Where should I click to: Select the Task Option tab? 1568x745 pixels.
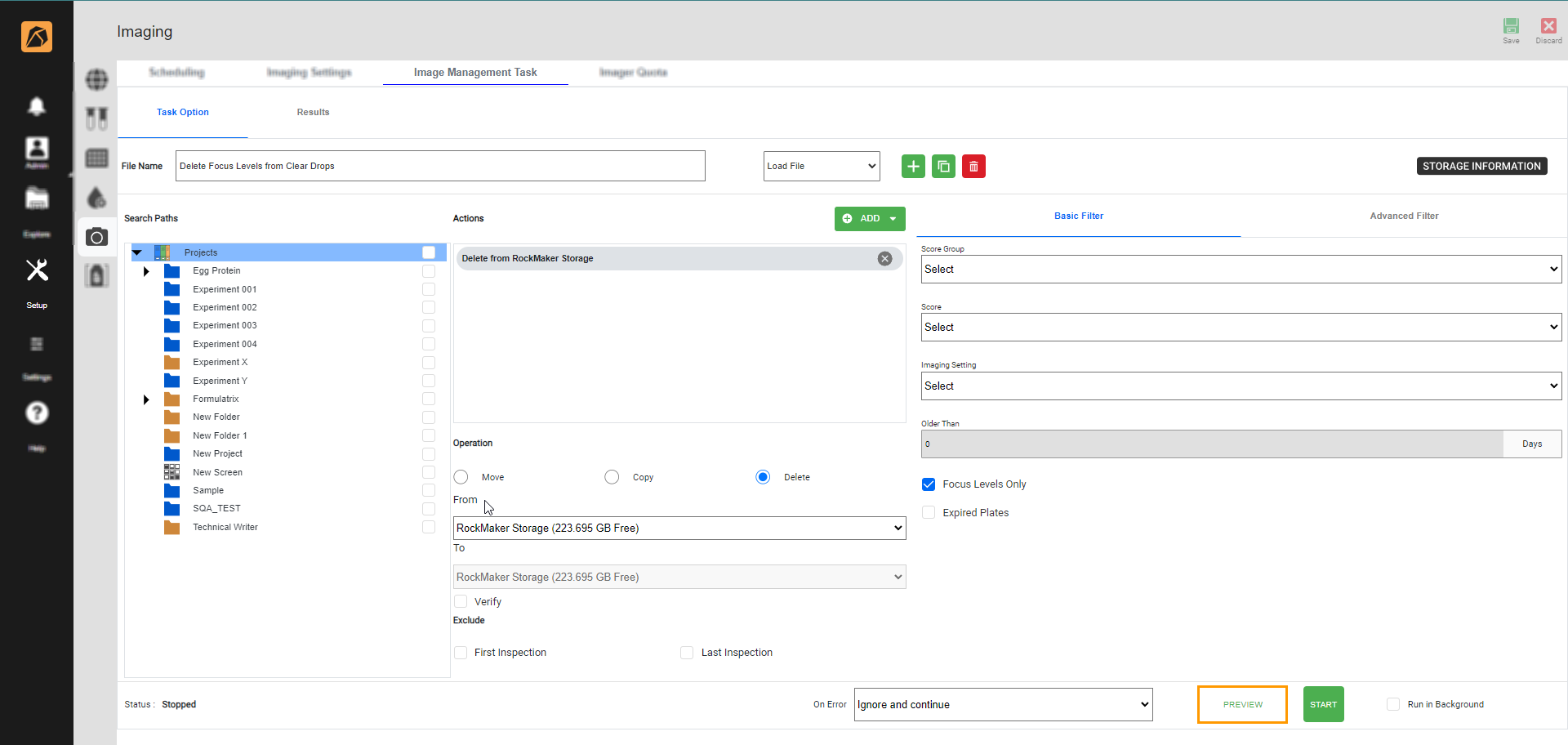click(183, 112)
